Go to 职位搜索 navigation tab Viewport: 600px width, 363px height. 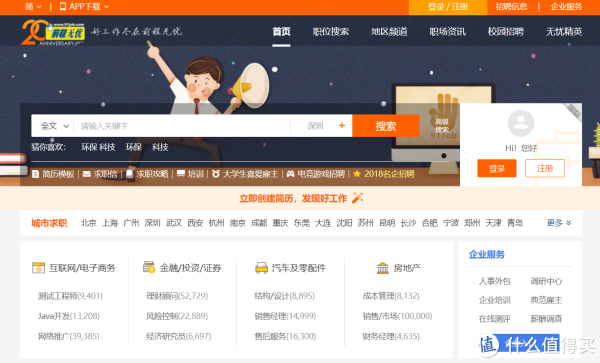331,32
